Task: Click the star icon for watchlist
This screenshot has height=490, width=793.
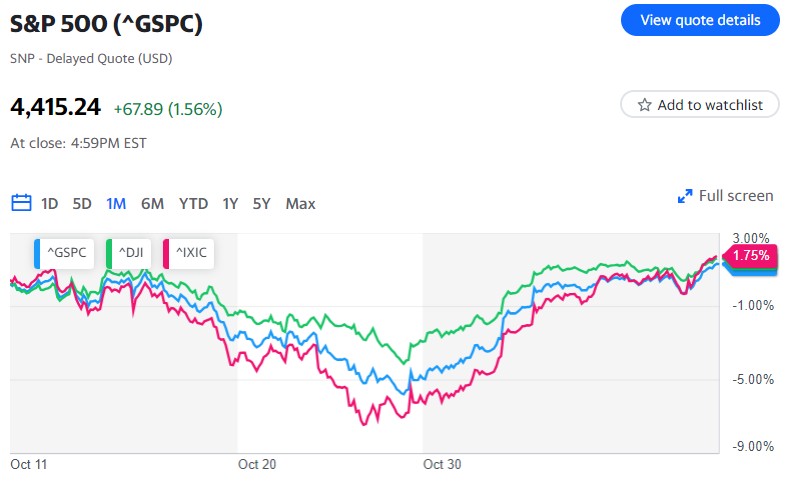Action: tap(645, 104)
